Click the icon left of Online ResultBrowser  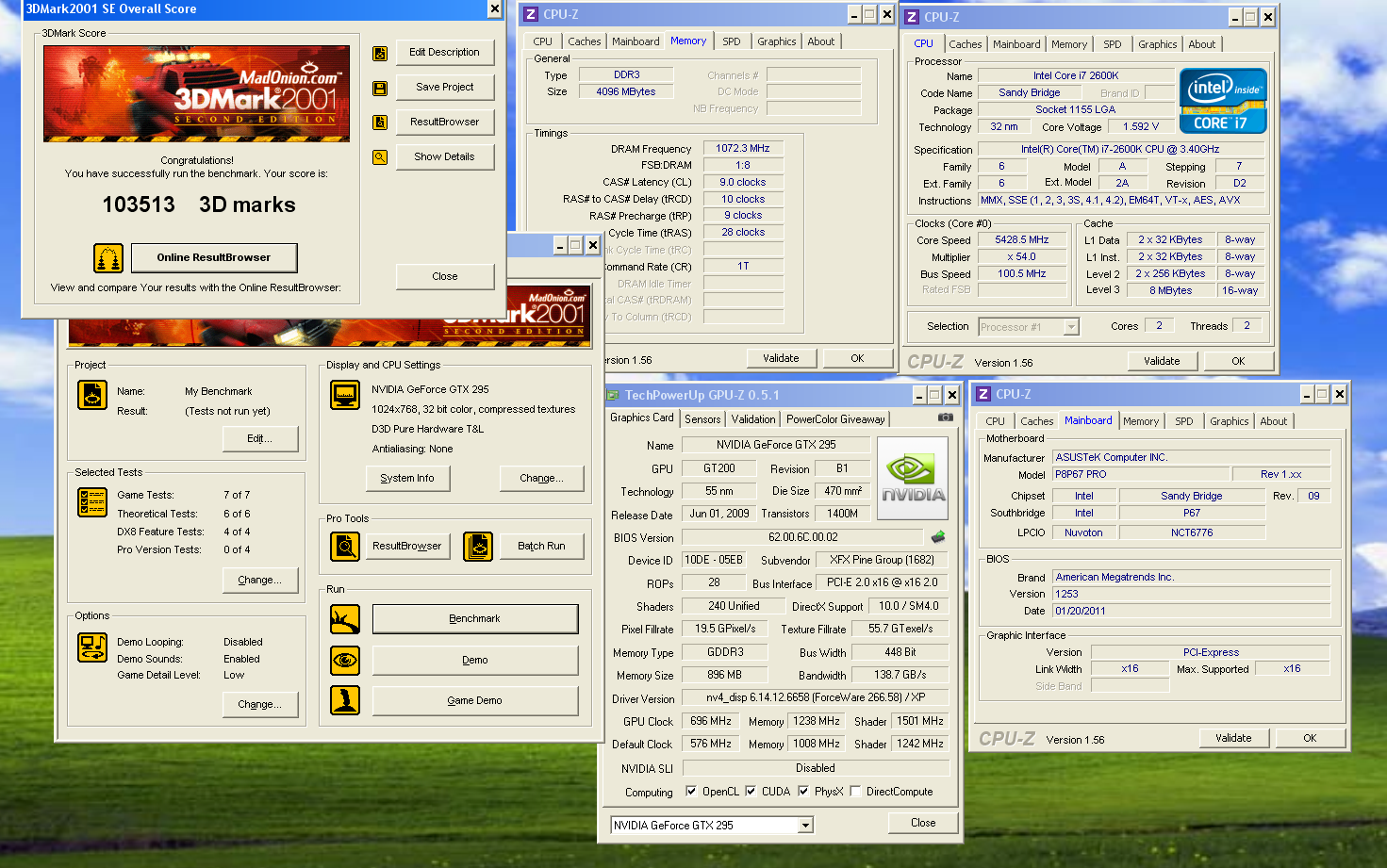click(108, 258)
